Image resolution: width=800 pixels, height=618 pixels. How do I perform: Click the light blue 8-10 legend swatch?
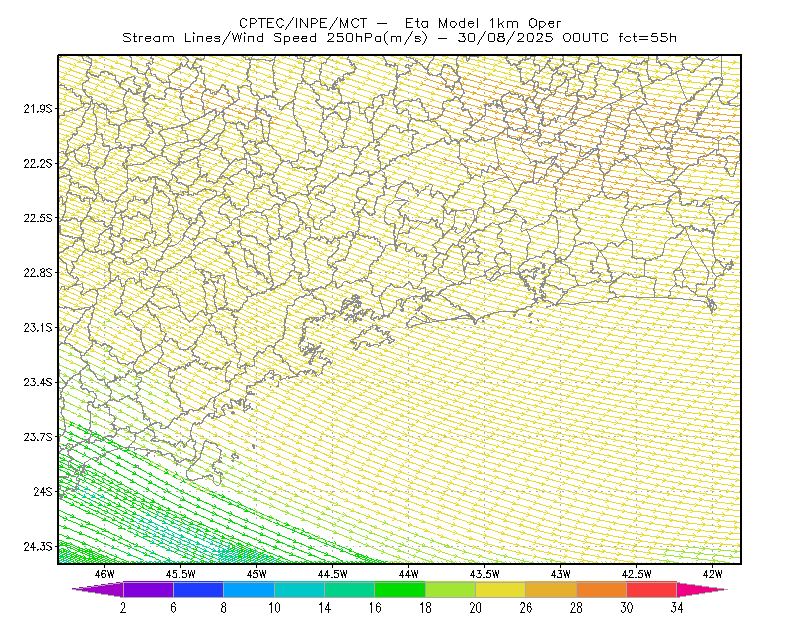point(249,589)
